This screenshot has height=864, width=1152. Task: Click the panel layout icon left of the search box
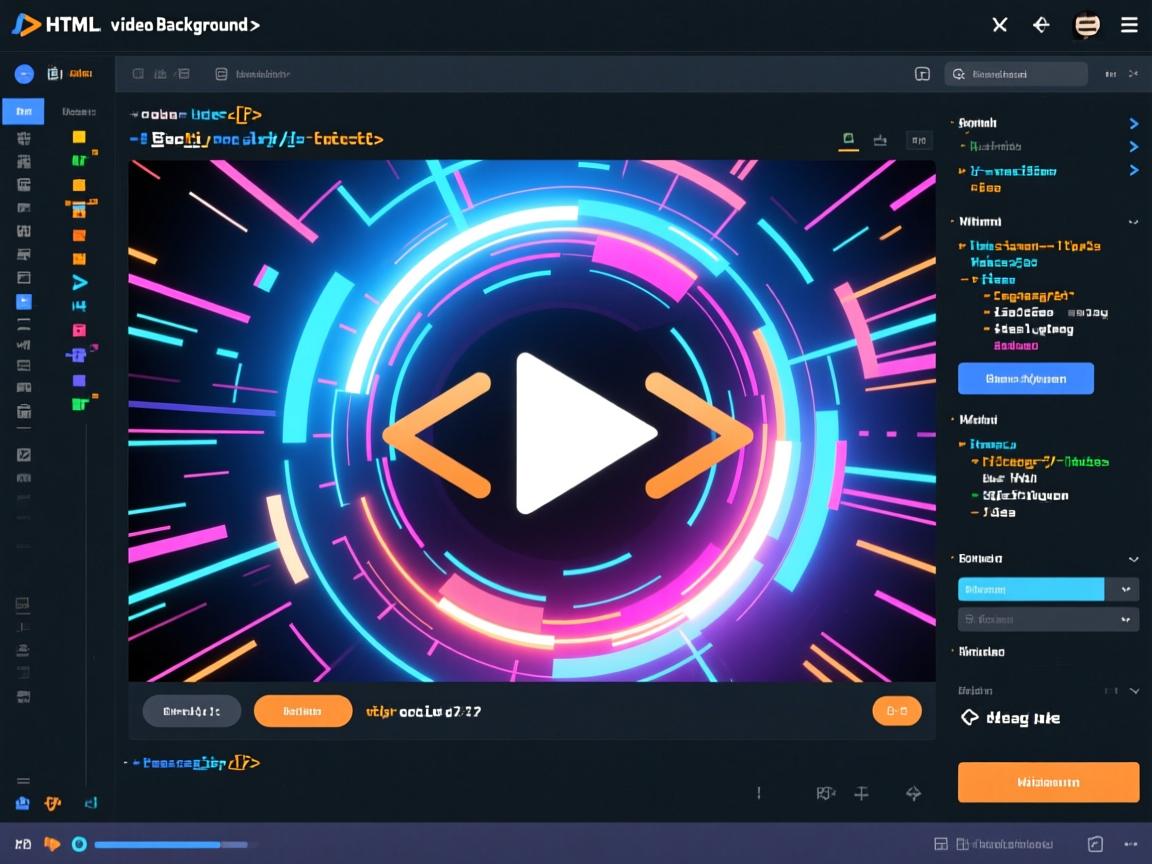pyautogui.click(x=922, y=74)
